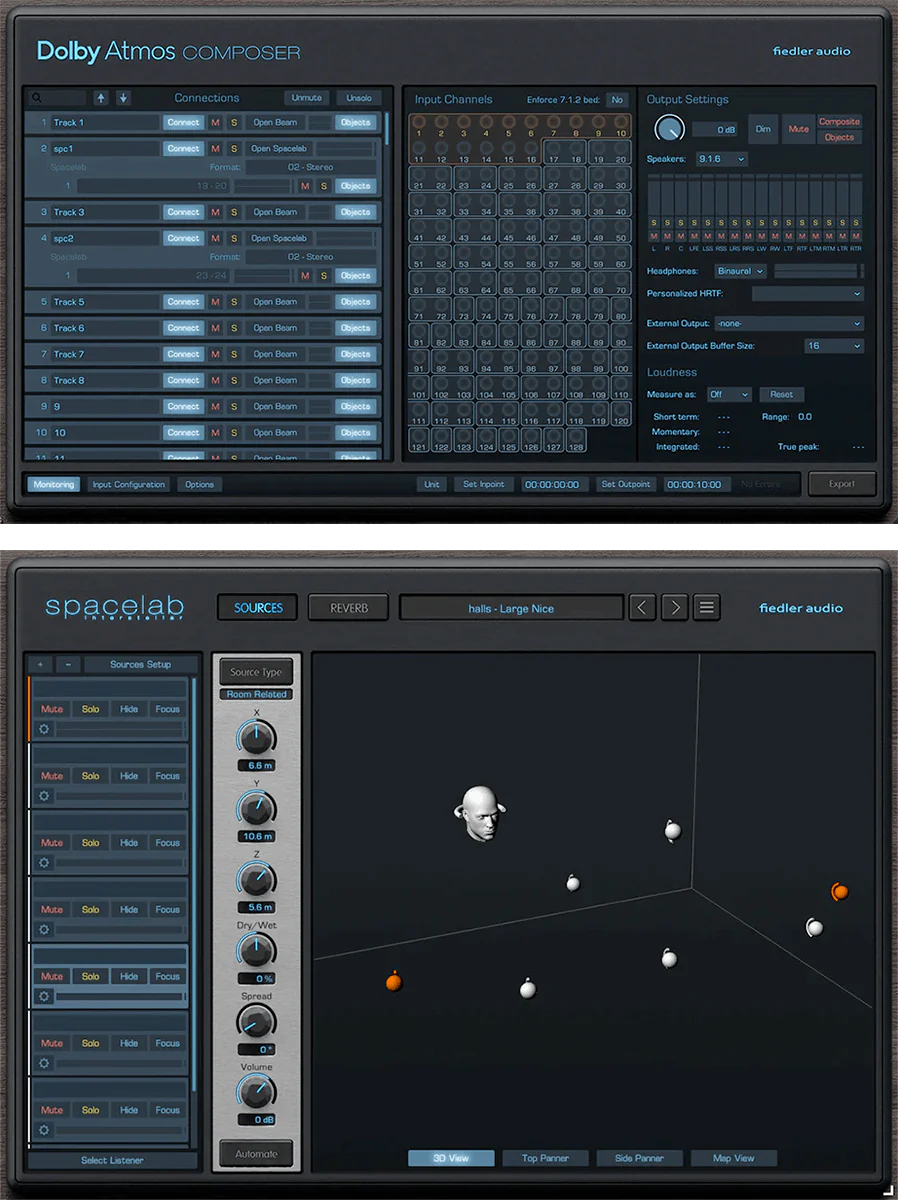Click the minus icon in Sources Setup
This screenshot has width=898, height=1200.
67,664
